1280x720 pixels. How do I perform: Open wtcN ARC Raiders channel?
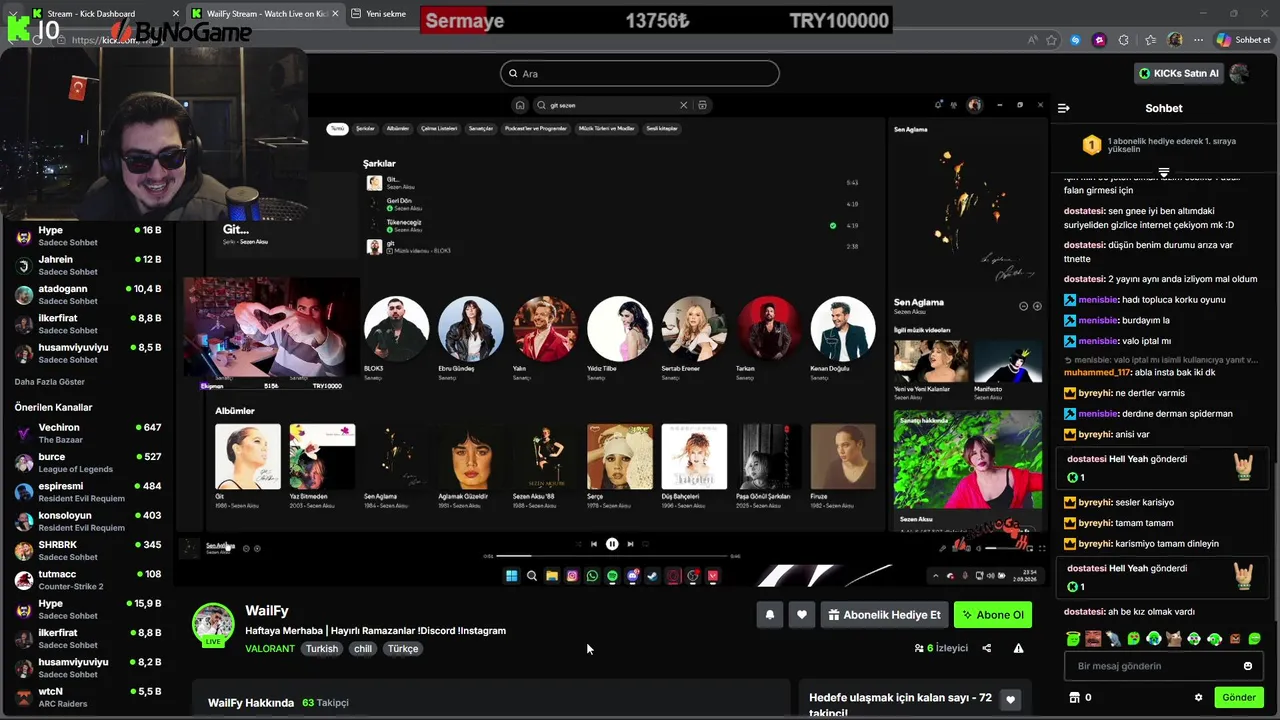click(88, 697)
